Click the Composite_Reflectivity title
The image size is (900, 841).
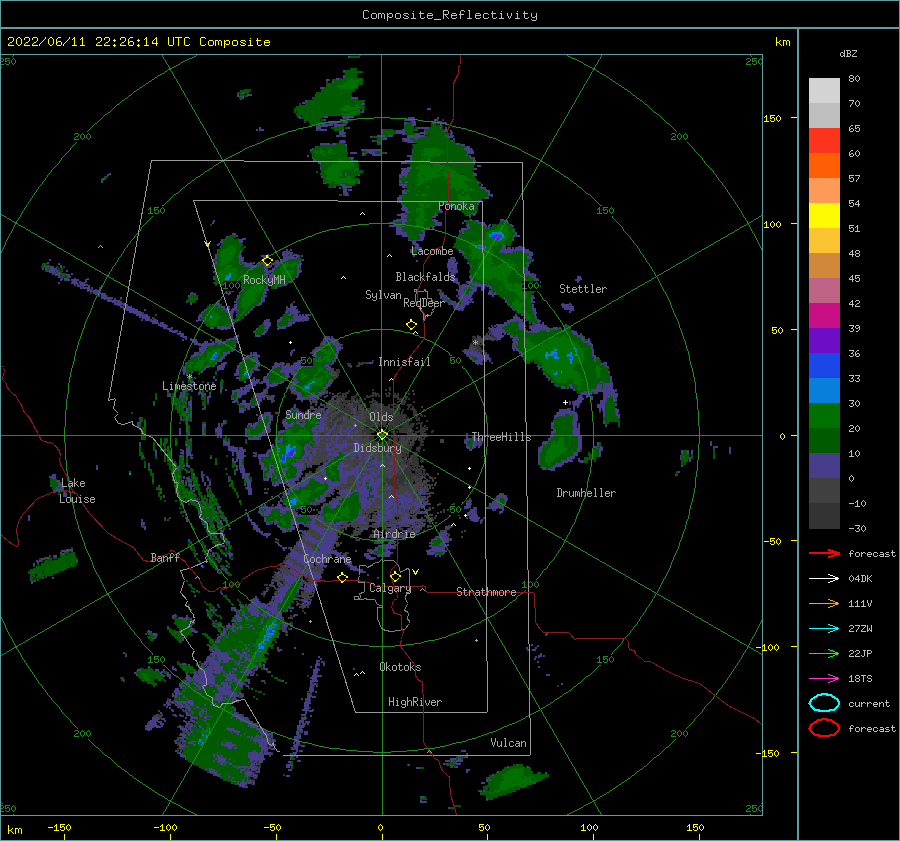pyautogui.click(x=450, y=15)
